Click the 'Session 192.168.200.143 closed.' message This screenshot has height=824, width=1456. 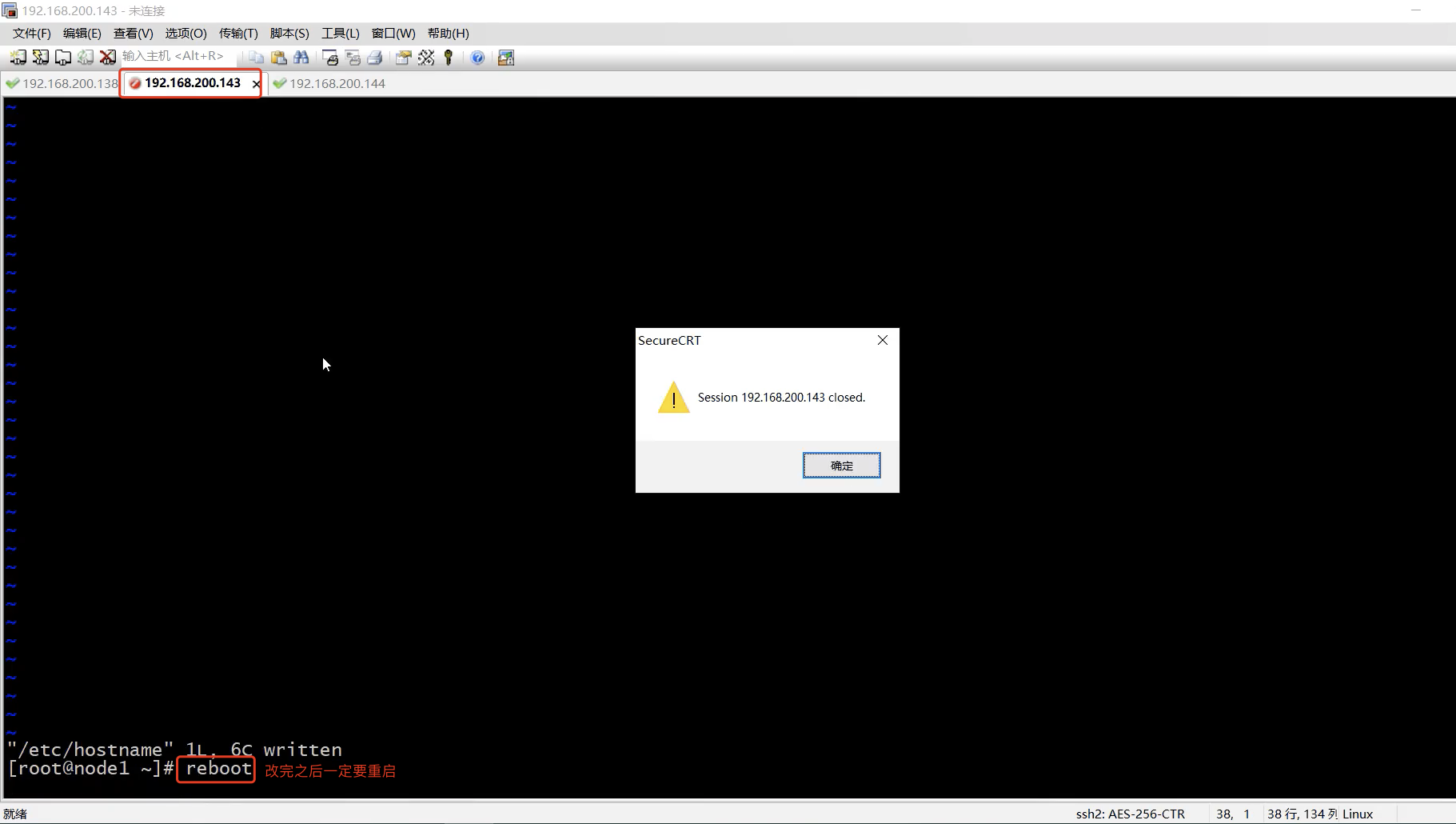pyautogui.click(x=782, y=398)
